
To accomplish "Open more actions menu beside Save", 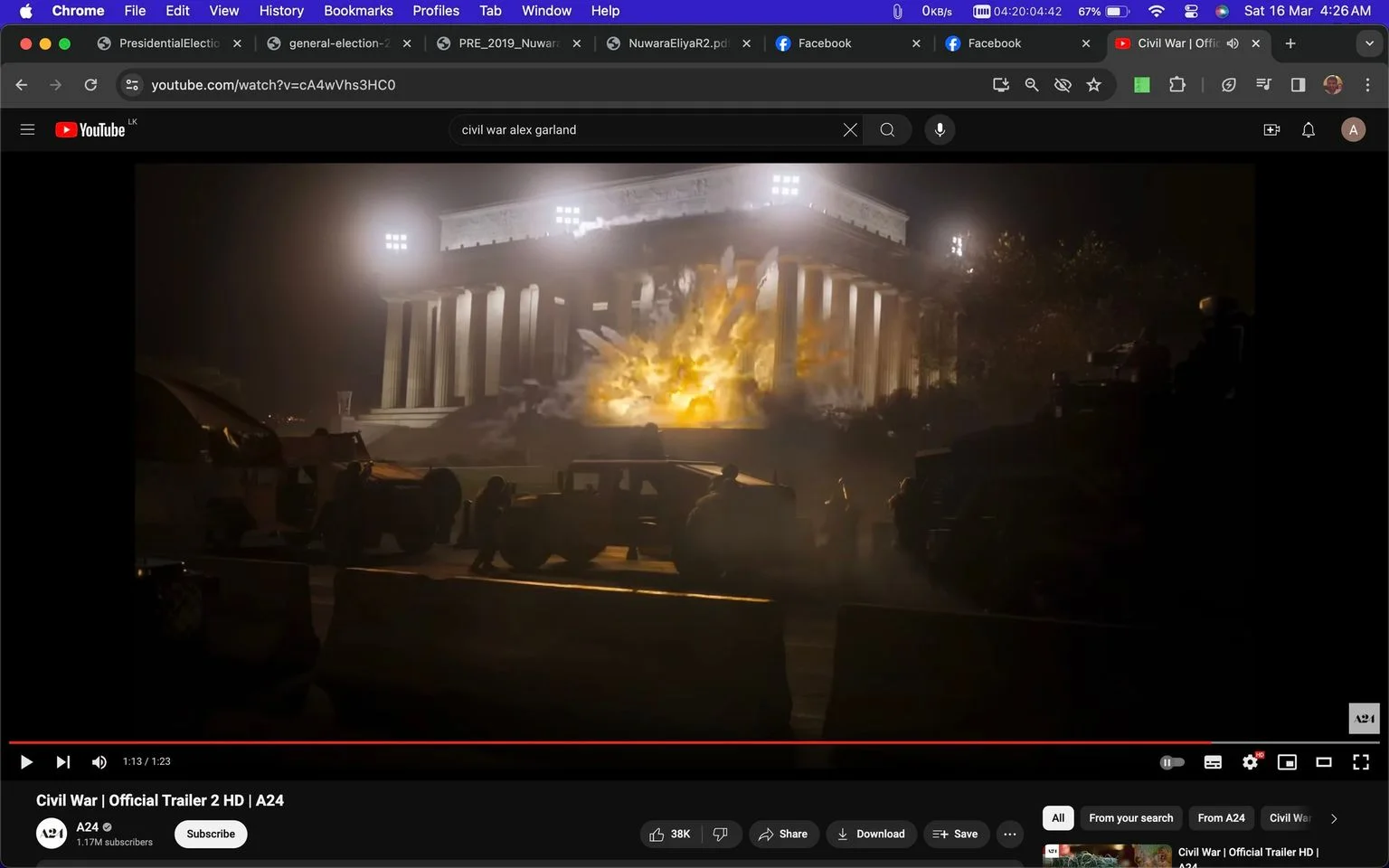I will [x=1010, y=834].
